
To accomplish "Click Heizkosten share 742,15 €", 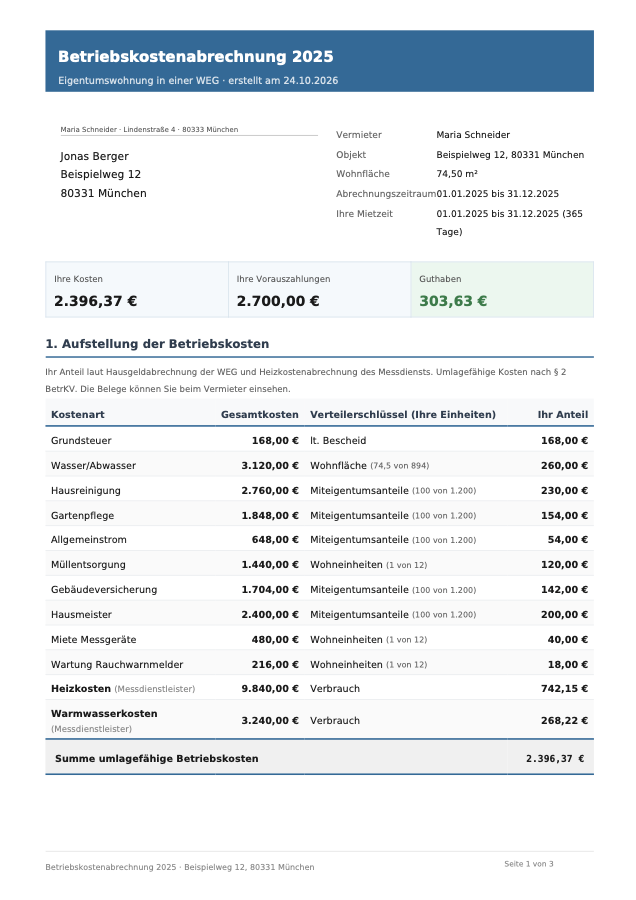I will click(564, 689).
